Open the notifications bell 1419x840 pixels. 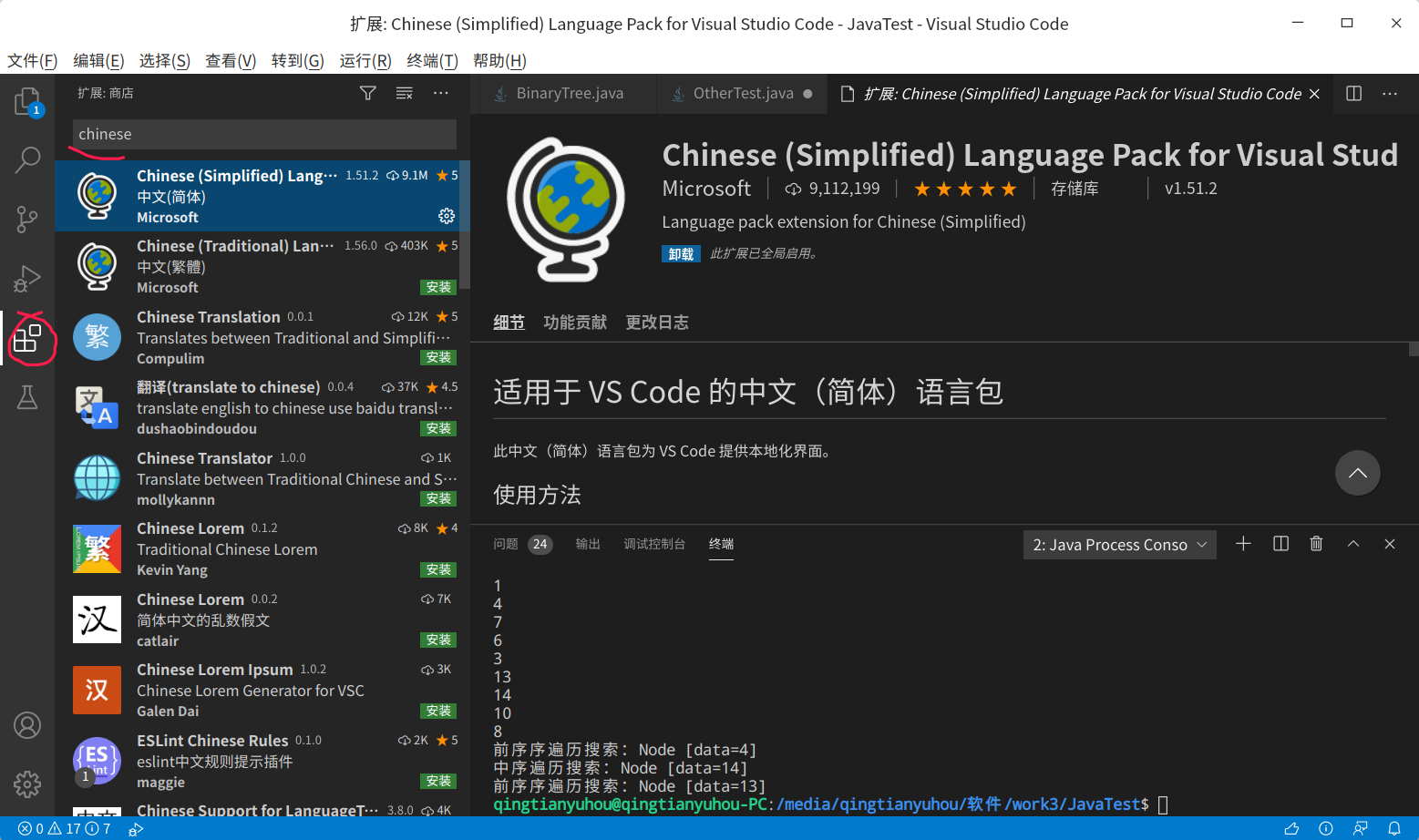(1394, 829)
